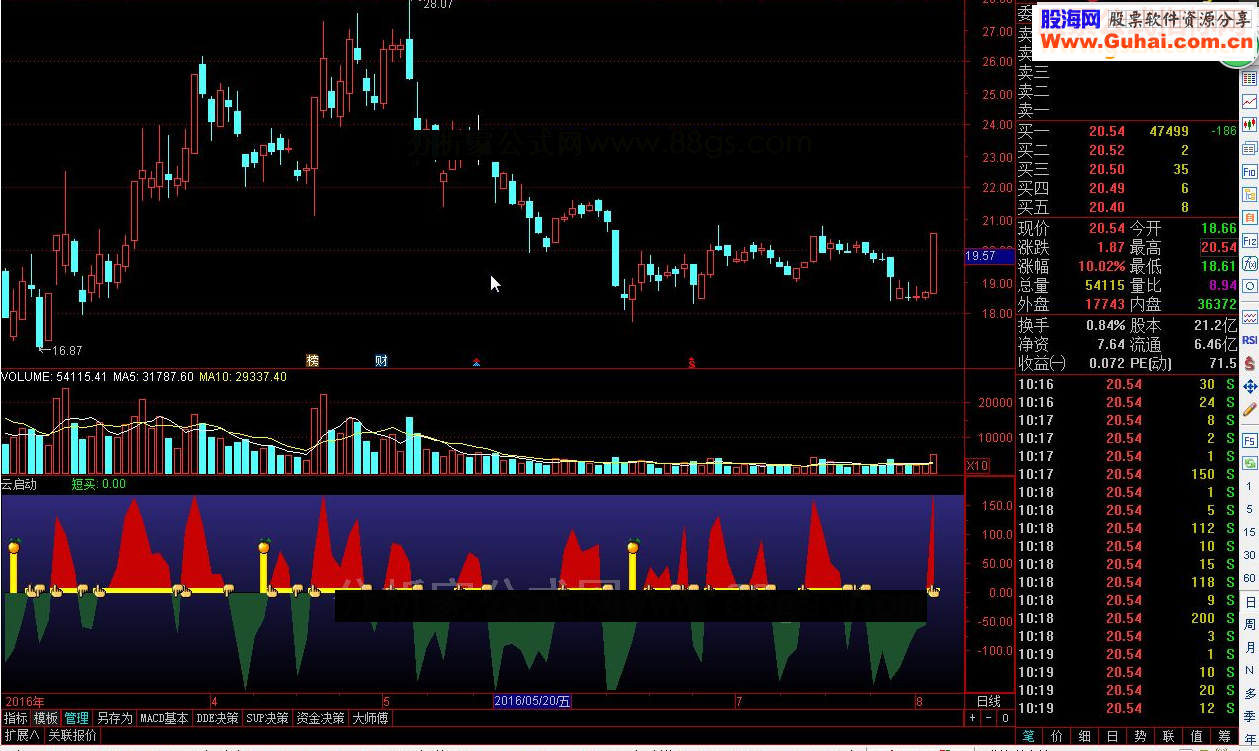
Task: Select the 价 price distribution tab
Action: (x=1057, y=736)
